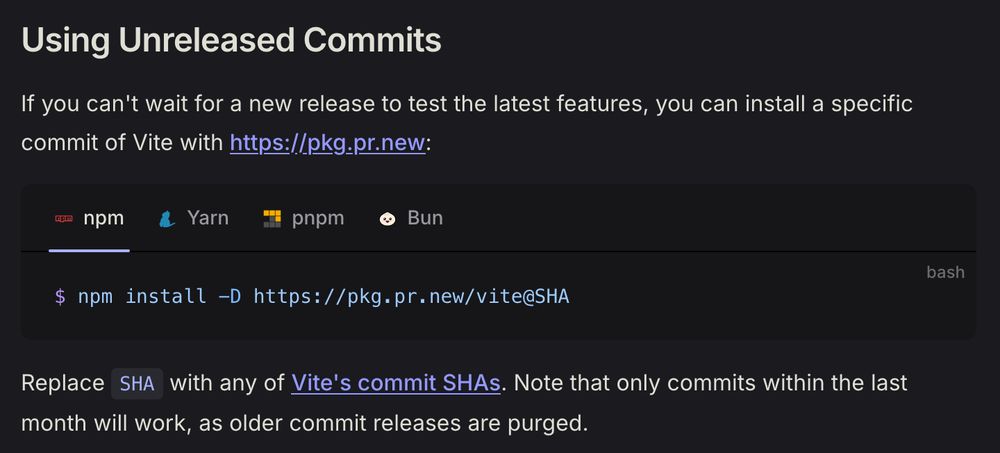Click the pkg.pr.new/vite@SHA URL in code
Screen dimensions: 1000x453
click(411, 297)
